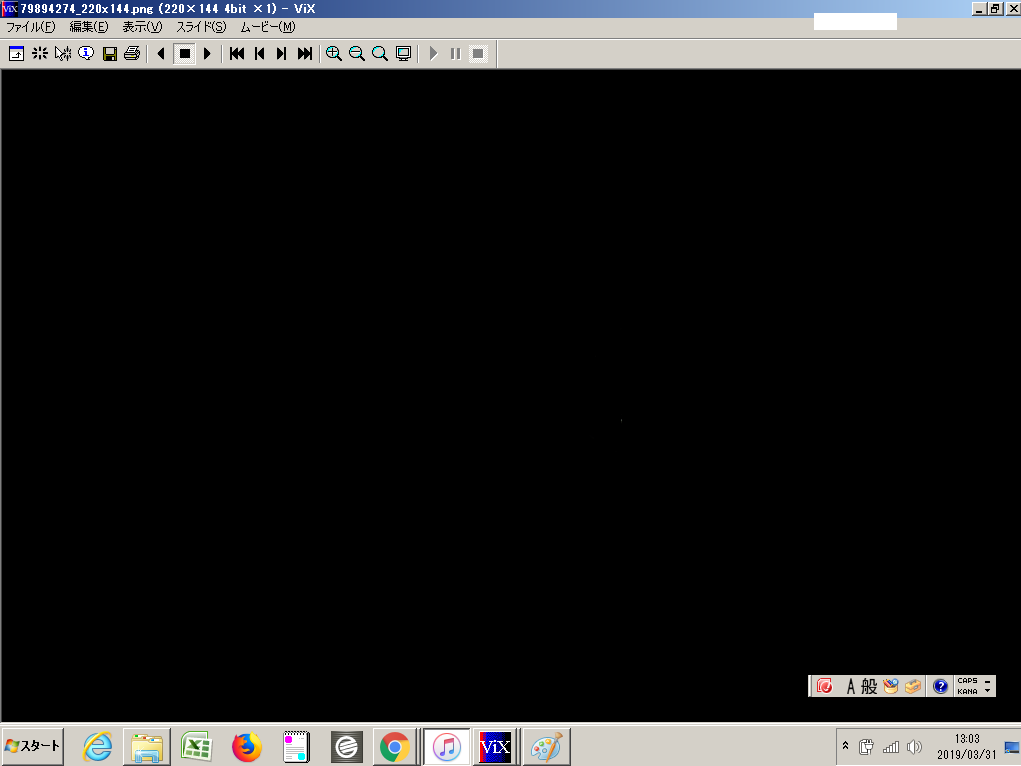The image size is (1021, 766).
Task: Click the red IME icon on language bar
Action: pyautogui.click(x=824, y=686)
